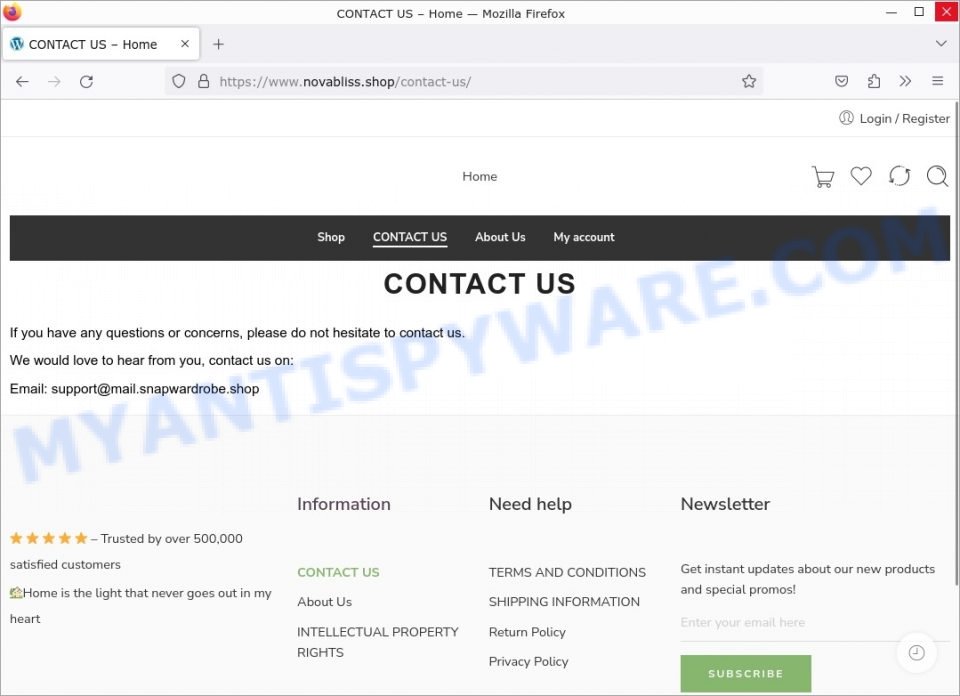Save page to Pocket icon
960x696 pixels.
tap(841, 81)
